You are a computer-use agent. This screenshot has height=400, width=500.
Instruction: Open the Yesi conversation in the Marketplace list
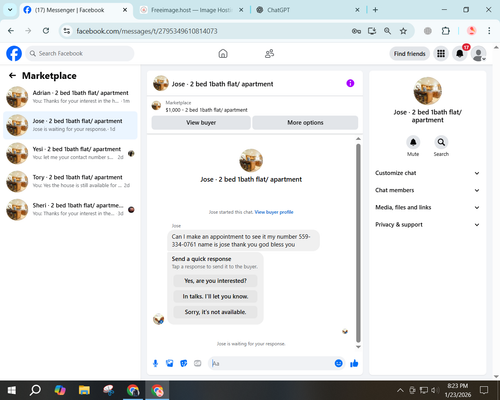[70, 153]
